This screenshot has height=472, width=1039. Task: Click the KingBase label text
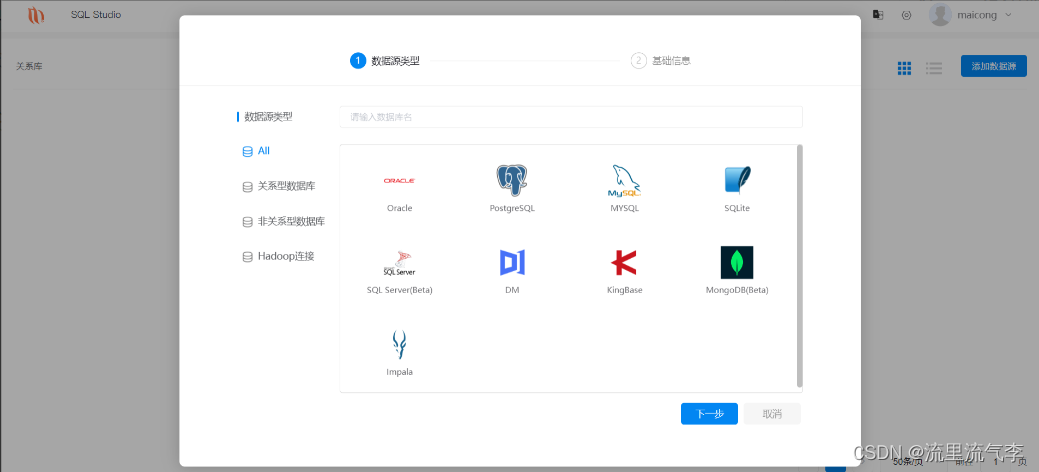624,290
